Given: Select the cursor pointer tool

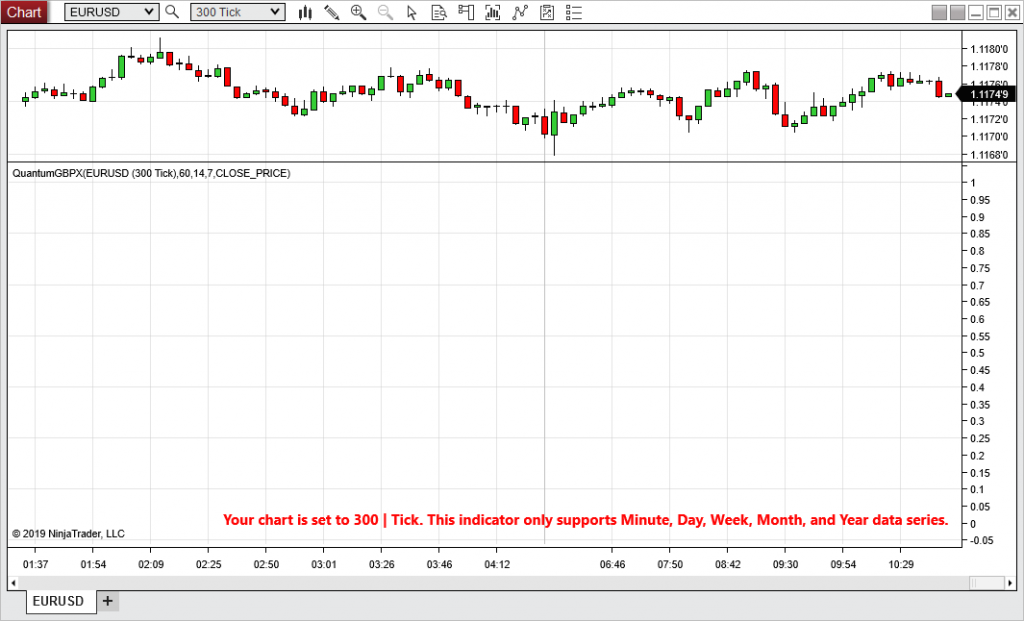Looking at the screenshot, I should [x=412, y=12].
